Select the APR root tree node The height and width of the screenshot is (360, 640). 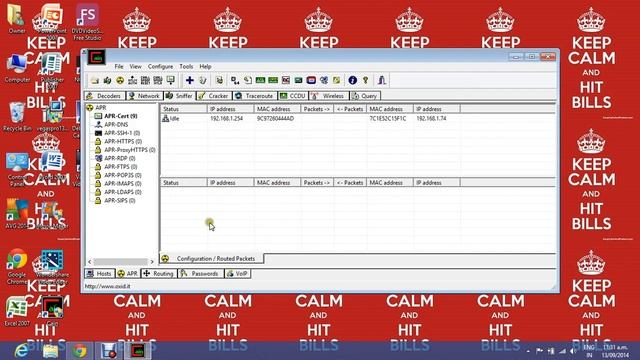point(96,107)
